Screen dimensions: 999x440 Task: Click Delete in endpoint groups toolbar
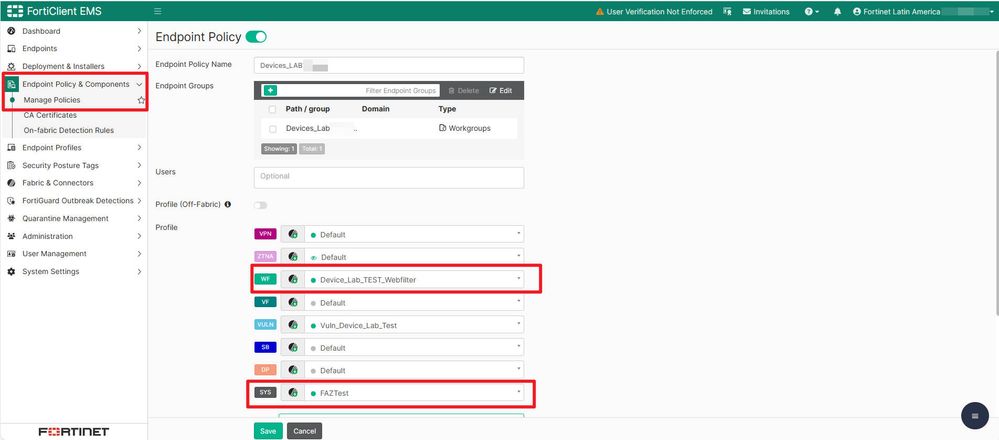point(463,90)
